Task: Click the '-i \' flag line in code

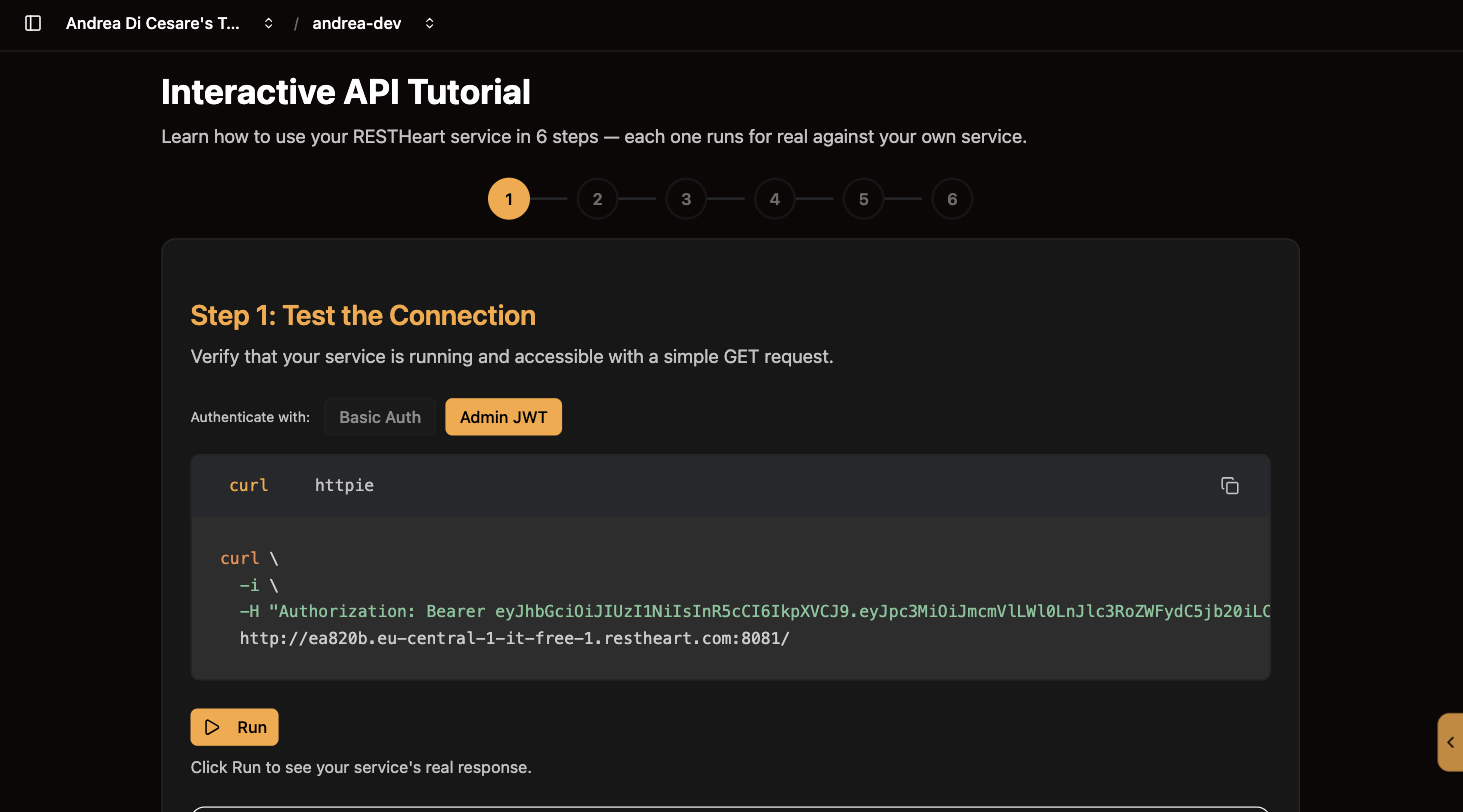Action: point(259,585)
